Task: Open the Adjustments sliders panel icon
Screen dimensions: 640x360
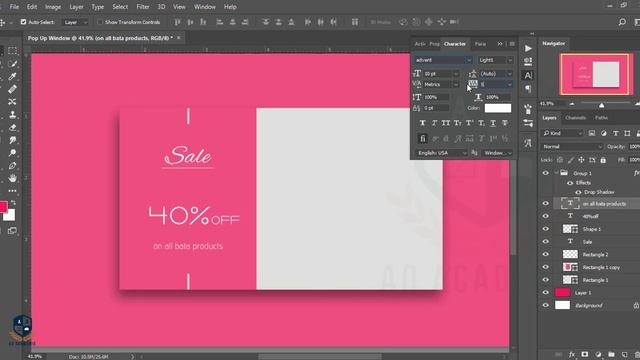Action: [x=528, y=123]
